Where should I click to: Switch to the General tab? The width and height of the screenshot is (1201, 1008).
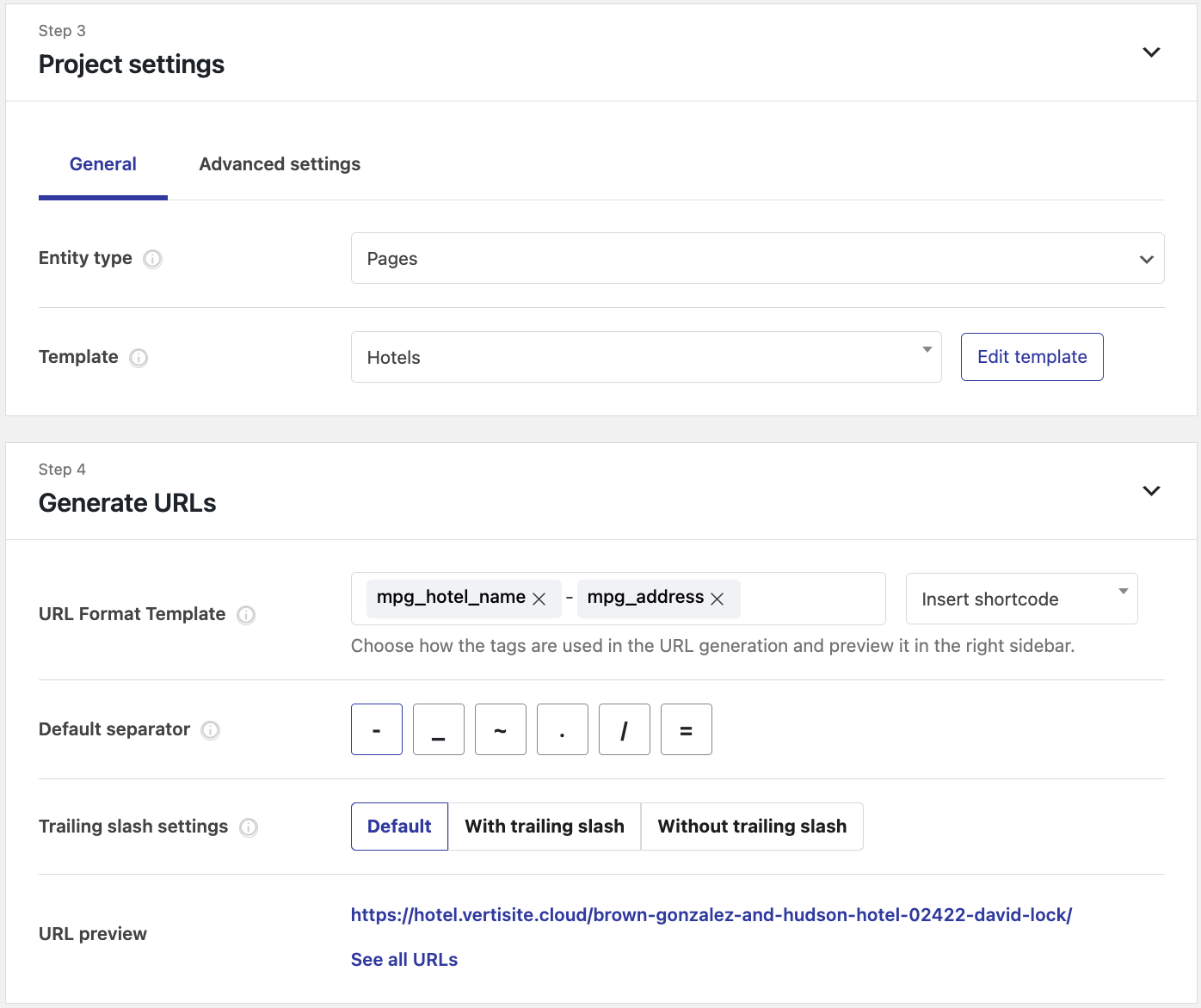103,164
